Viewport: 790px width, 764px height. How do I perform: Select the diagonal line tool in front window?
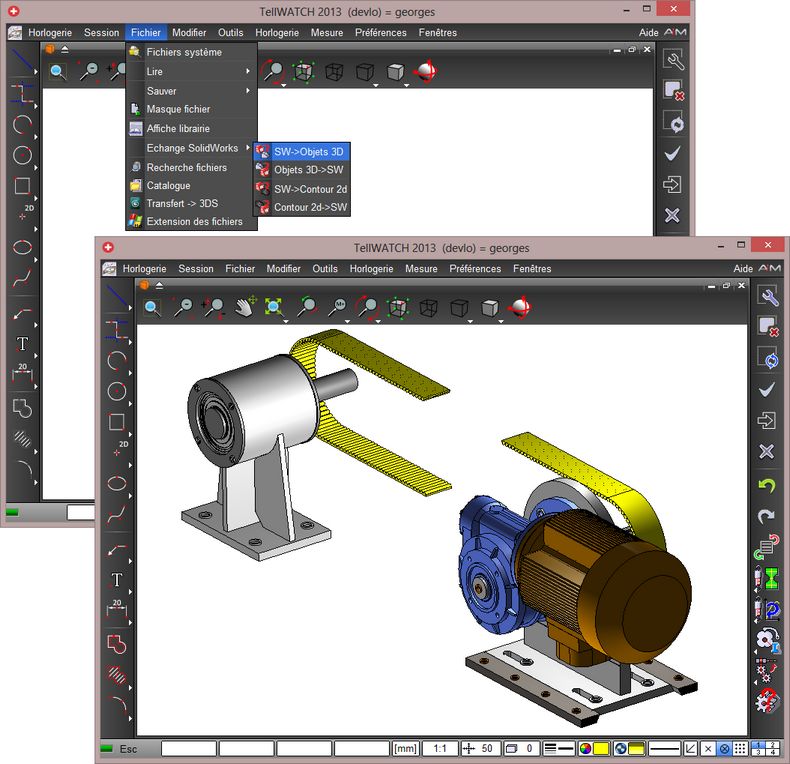coord(117,297)
